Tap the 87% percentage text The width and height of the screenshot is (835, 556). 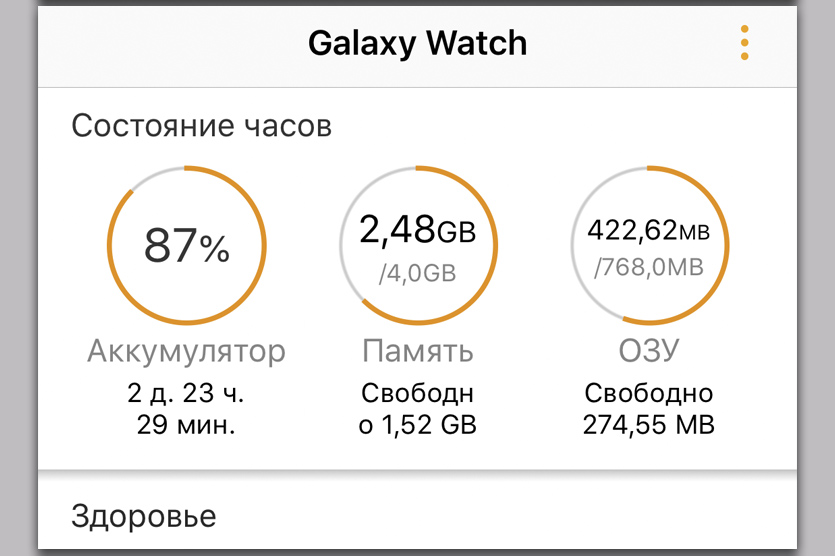[x=187, y=246]
